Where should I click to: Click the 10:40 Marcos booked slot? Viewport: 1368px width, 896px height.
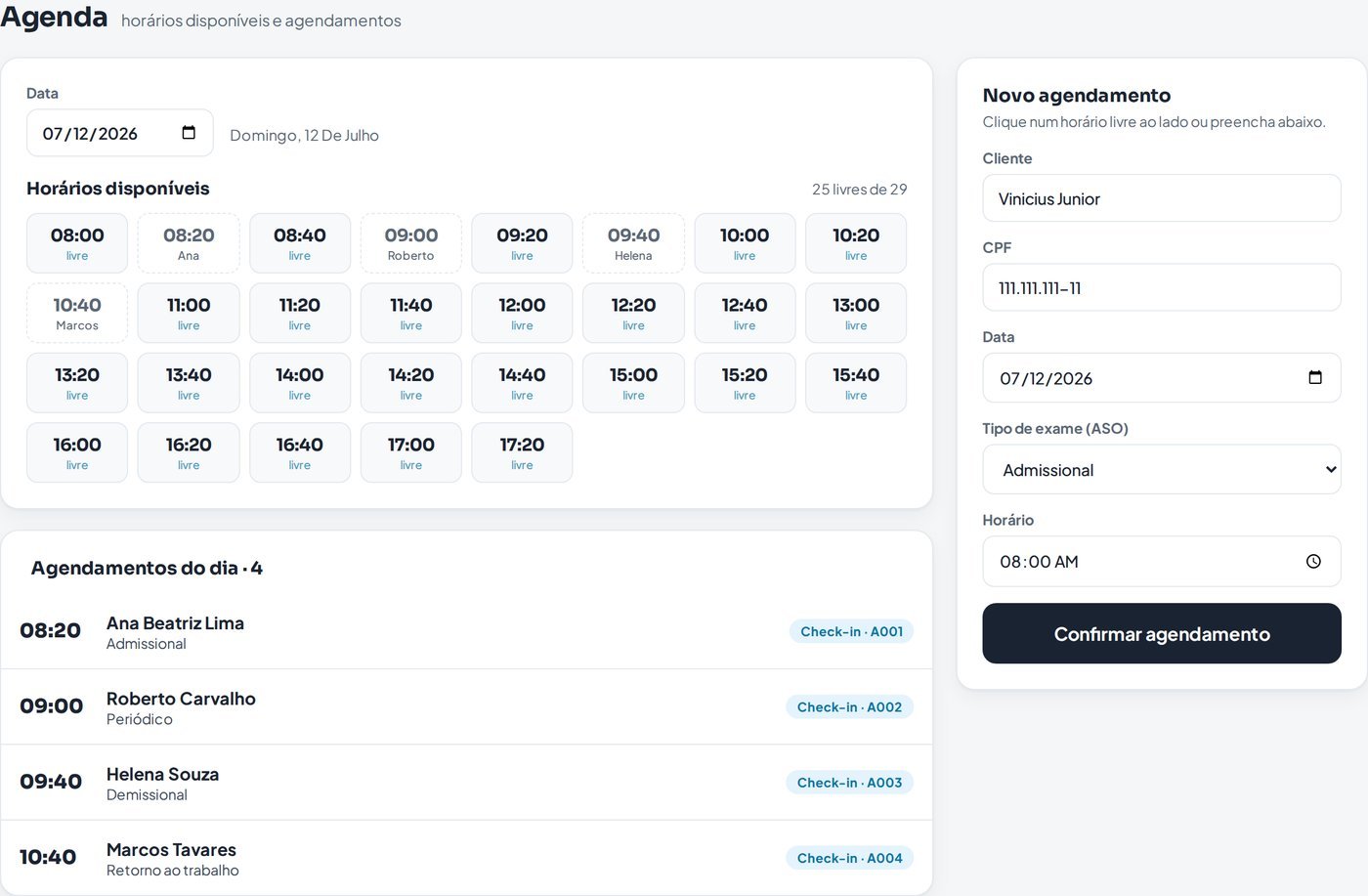point(77,313)
